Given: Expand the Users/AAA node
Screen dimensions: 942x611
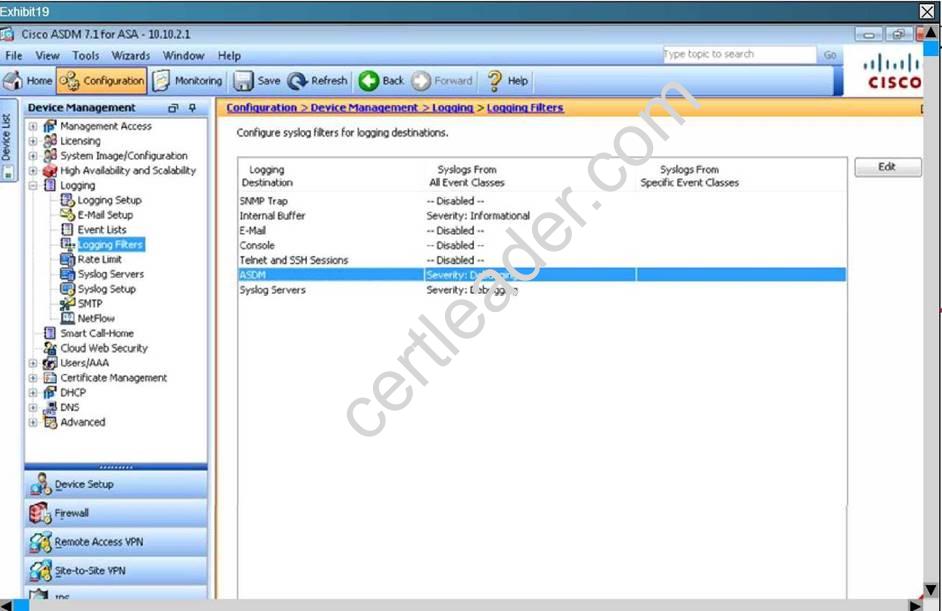Looking at the screenshot, I should [33, 363].
